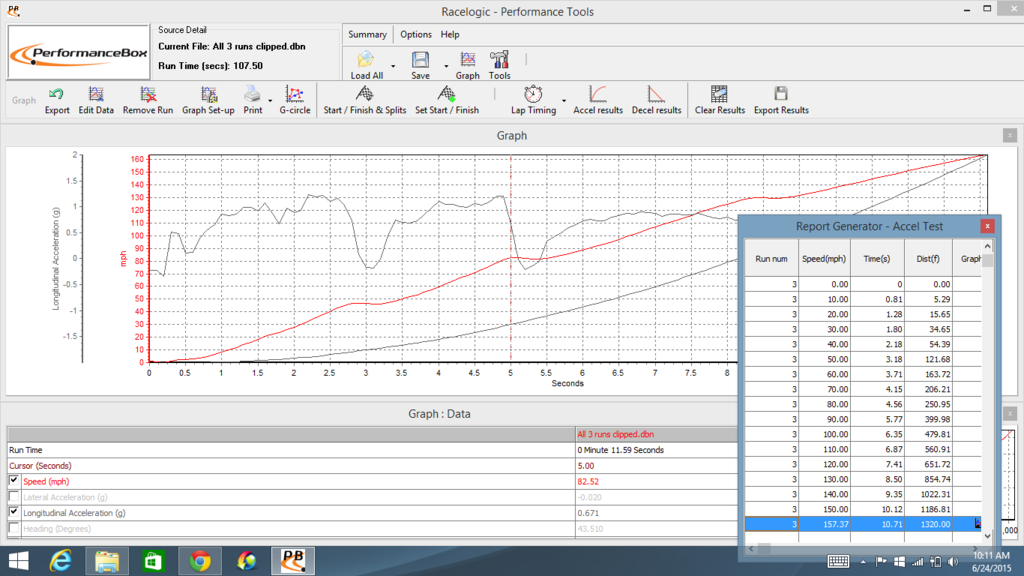This screenshot has height=576, width=1024.
Task: Click Set Start / Finish tool
Action: [x=447, y=101]
